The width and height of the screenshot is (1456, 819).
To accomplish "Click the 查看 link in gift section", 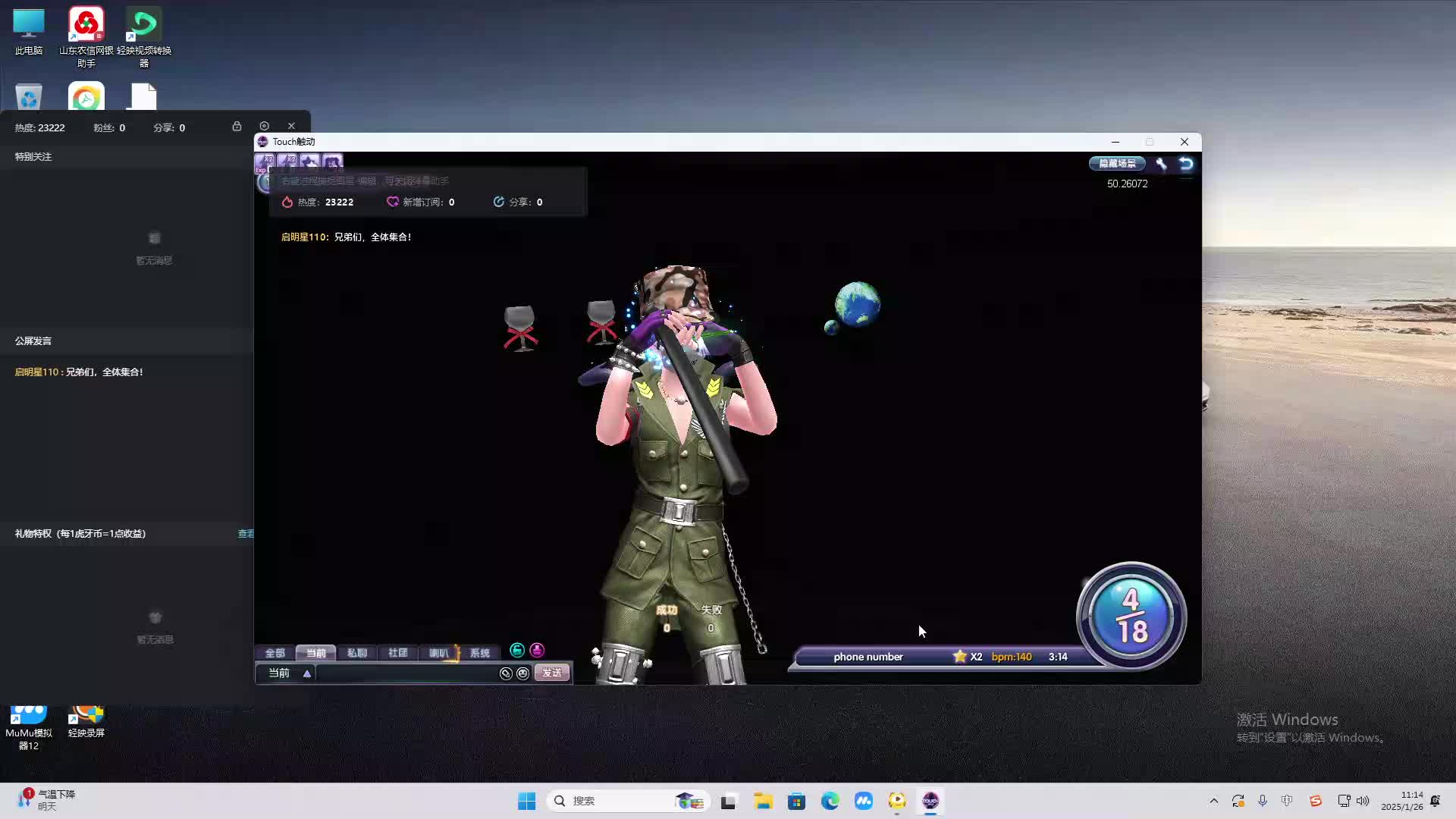I will 246,534.
